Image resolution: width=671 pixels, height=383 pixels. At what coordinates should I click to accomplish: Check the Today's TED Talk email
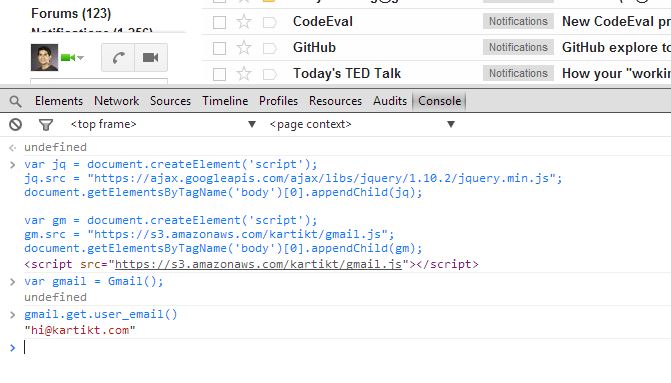point(220,74)
